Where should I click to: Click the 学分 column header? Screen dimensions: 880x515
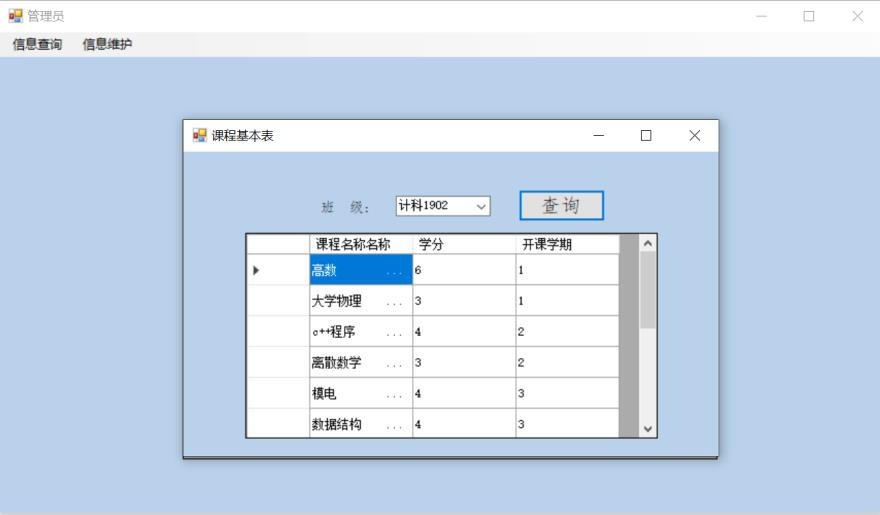pos(464,244)
